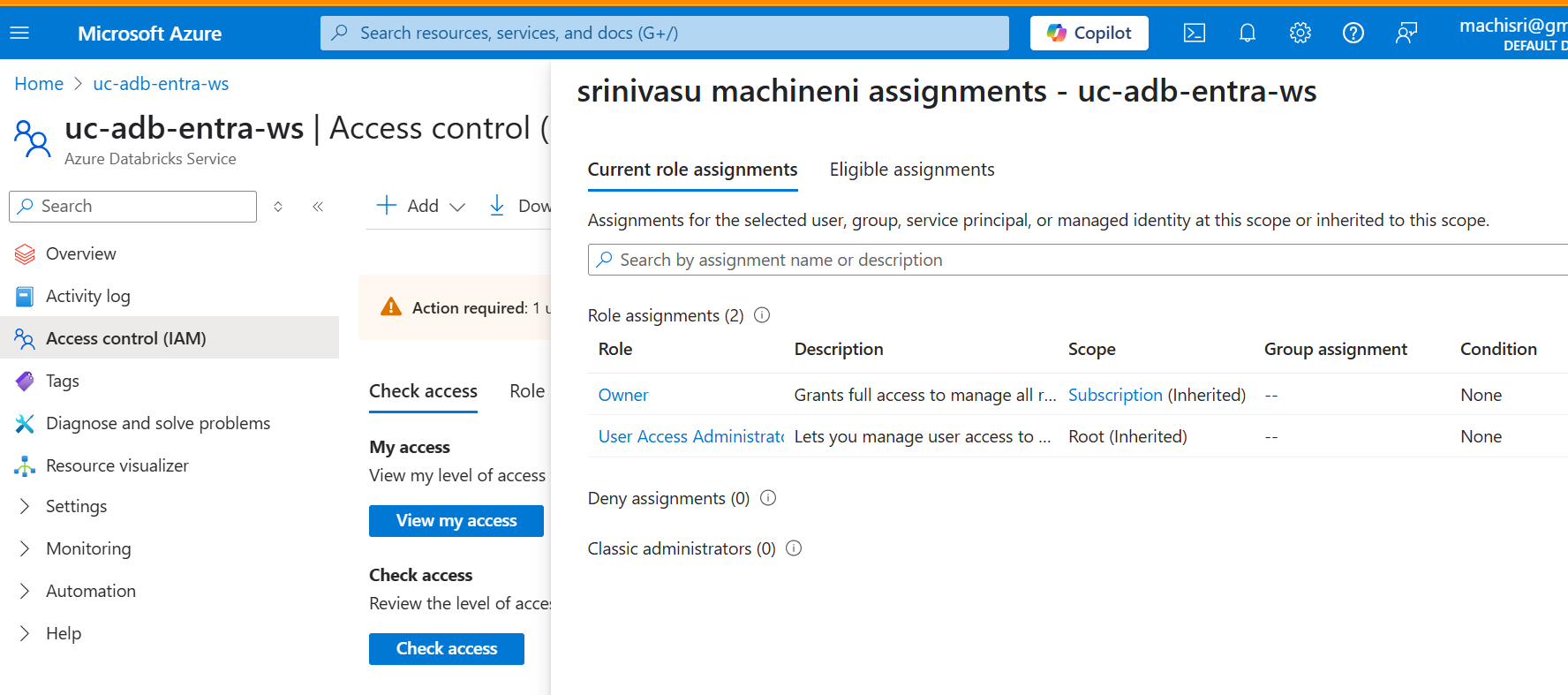Focus the global search resources box
1568x695 pixels.
coord(664,33)
